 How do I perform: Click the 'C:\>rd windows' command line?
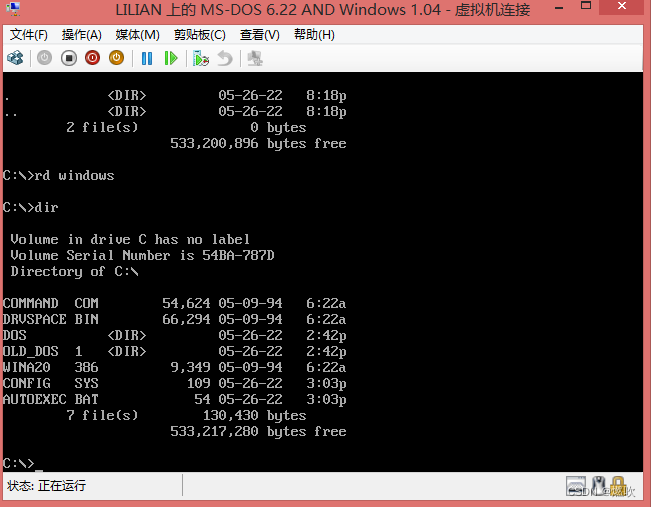[x=59, y=176]
